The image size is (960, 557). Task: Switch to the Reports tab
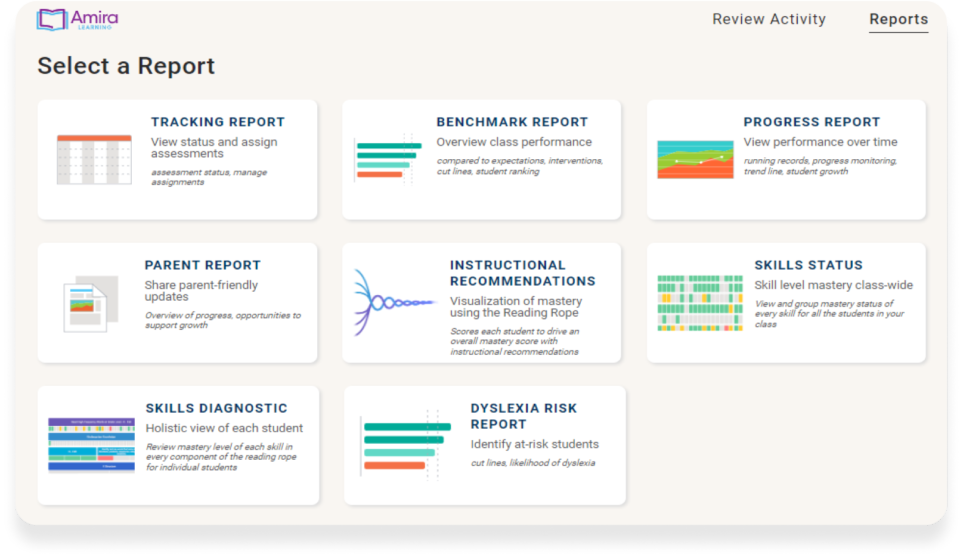(899, 19)
